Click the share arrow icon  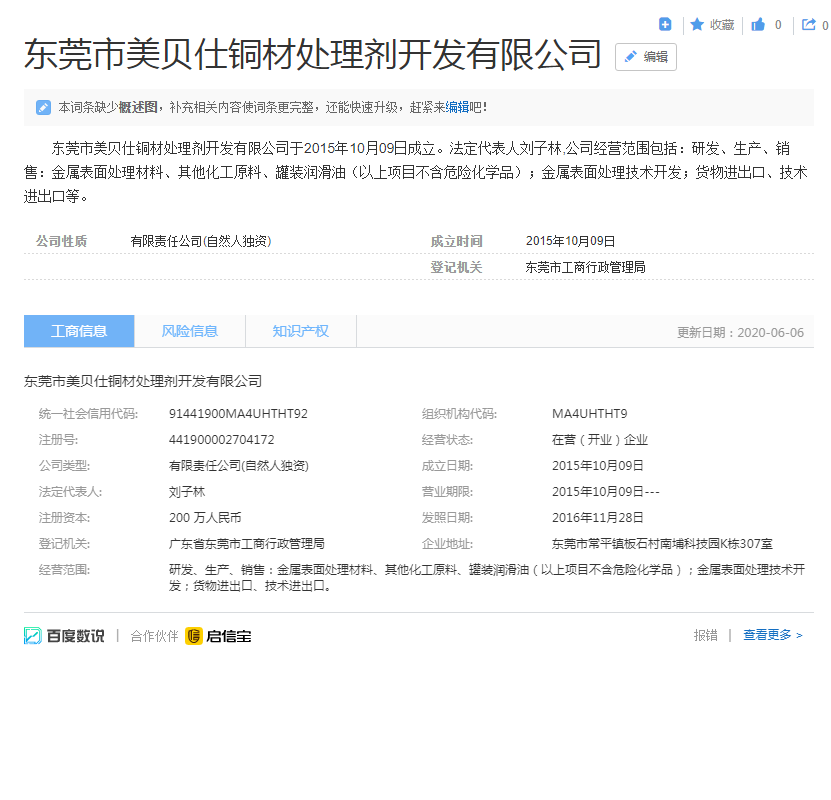click(x=808, y=25)
